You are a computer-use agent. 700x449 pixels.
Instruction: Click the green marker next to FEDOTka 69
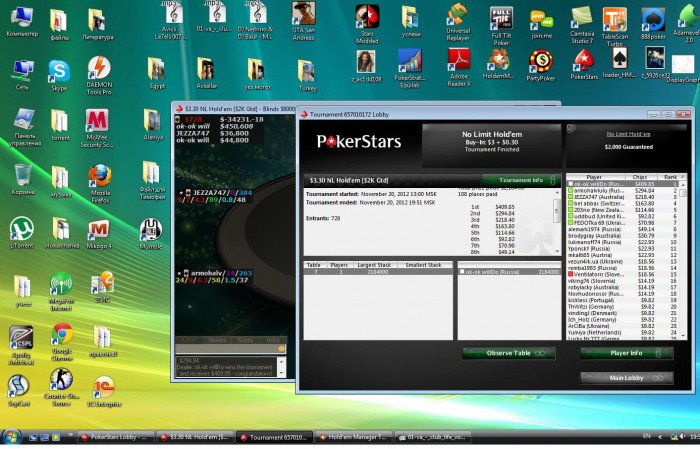(570, 222)
